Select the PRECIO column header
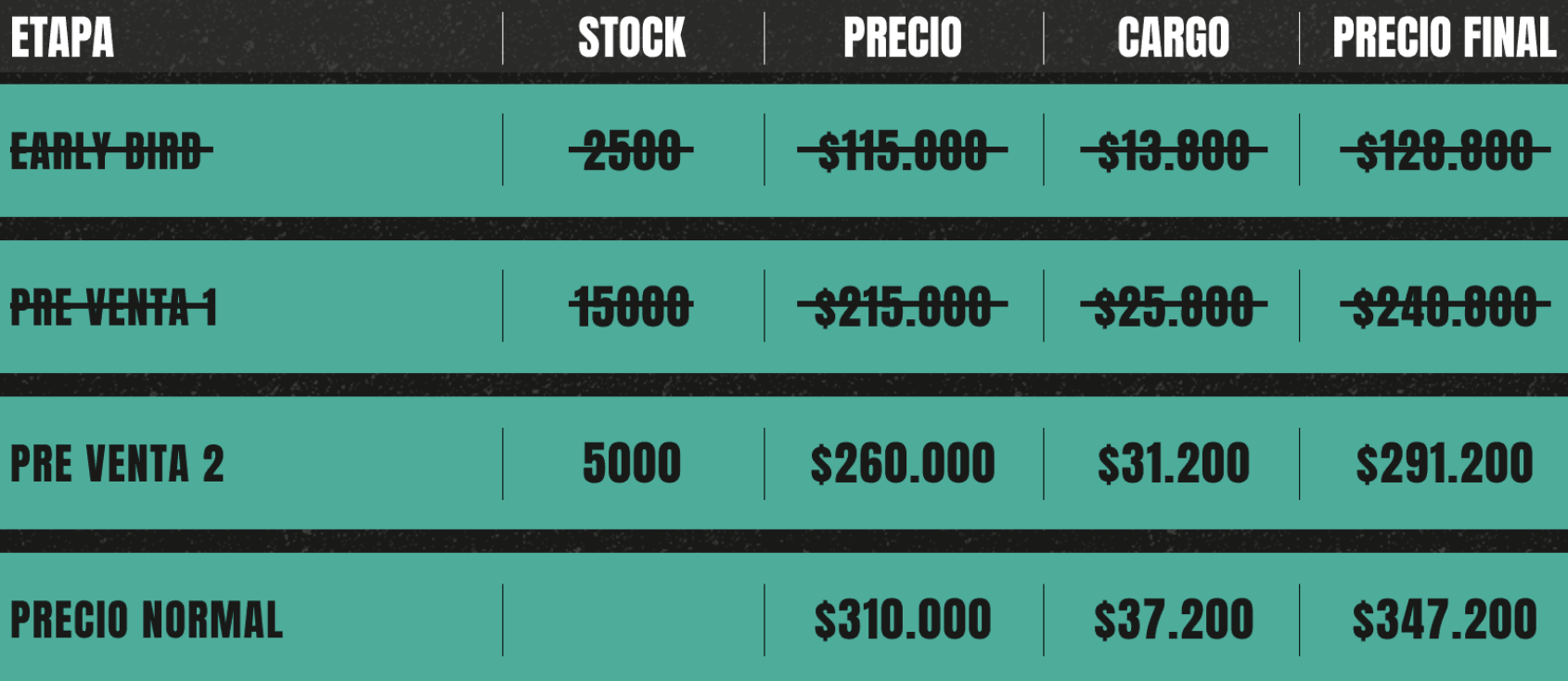This screenshot has width=1568, height=681. point(903,38)
